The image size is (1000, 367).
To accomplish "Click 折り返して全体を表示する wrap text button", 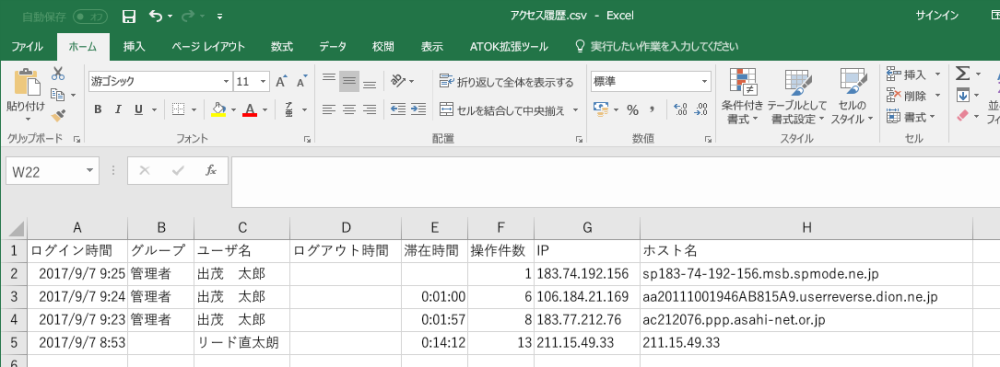I will tap(507, 82).
